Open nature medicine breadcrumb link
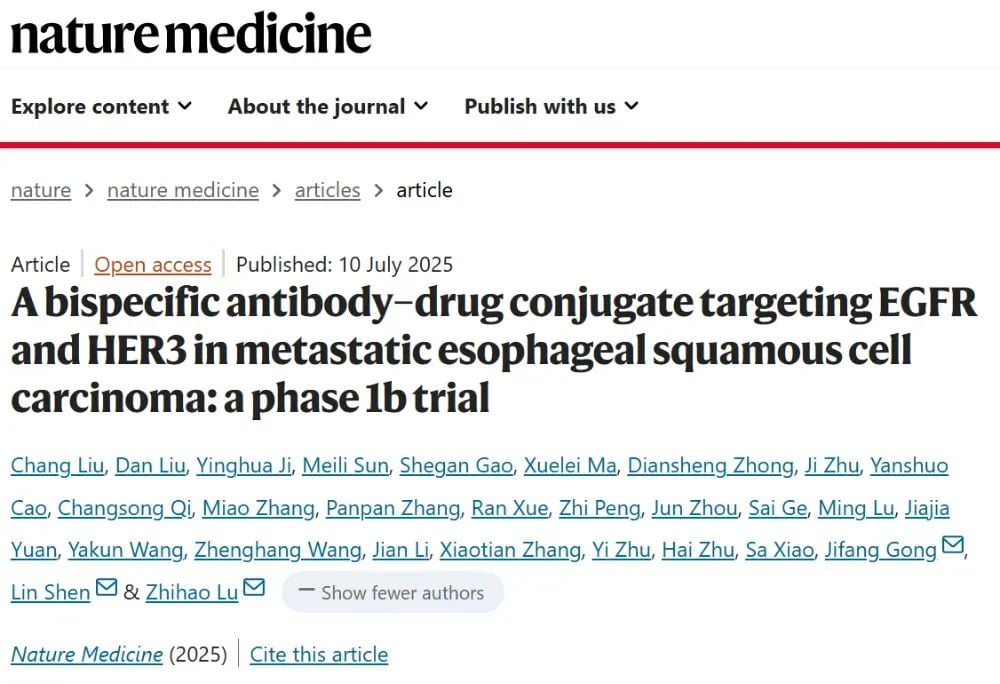 tap(183, 190)
